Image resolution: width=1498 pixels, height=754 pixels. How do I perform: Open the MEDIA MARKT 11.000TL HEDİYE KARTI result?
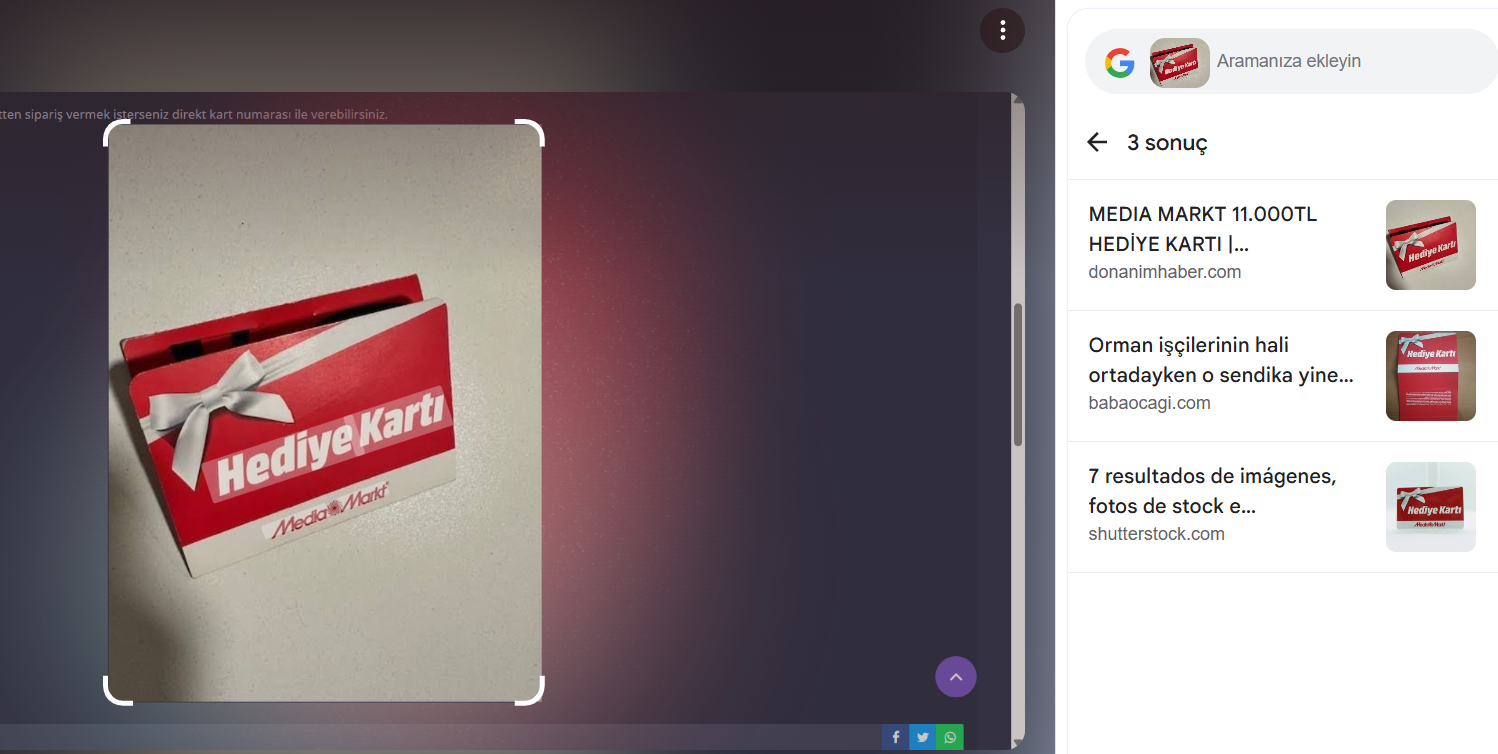(1282, 245)
